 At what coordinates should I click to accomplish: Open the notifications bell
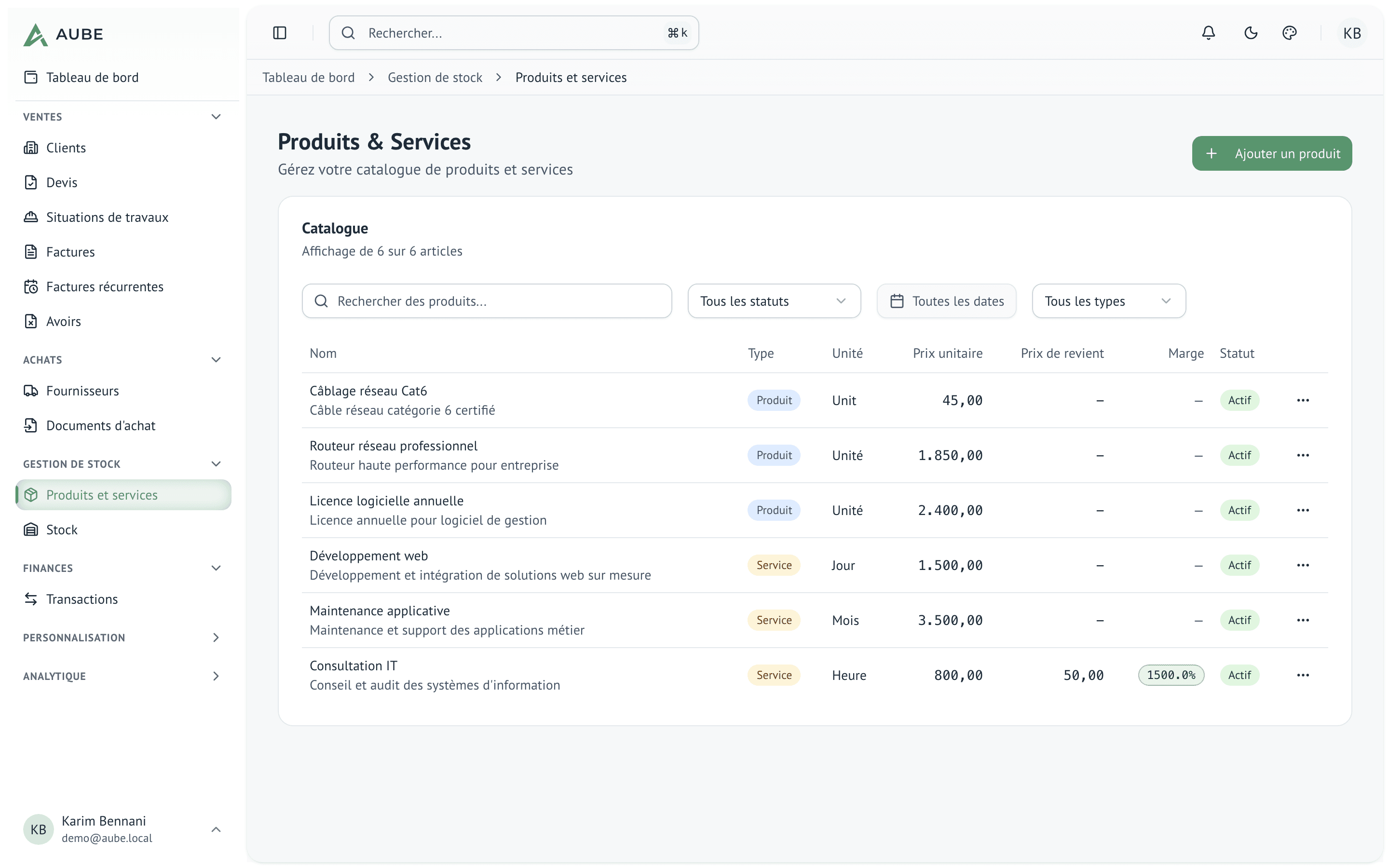click(1208, 33)
